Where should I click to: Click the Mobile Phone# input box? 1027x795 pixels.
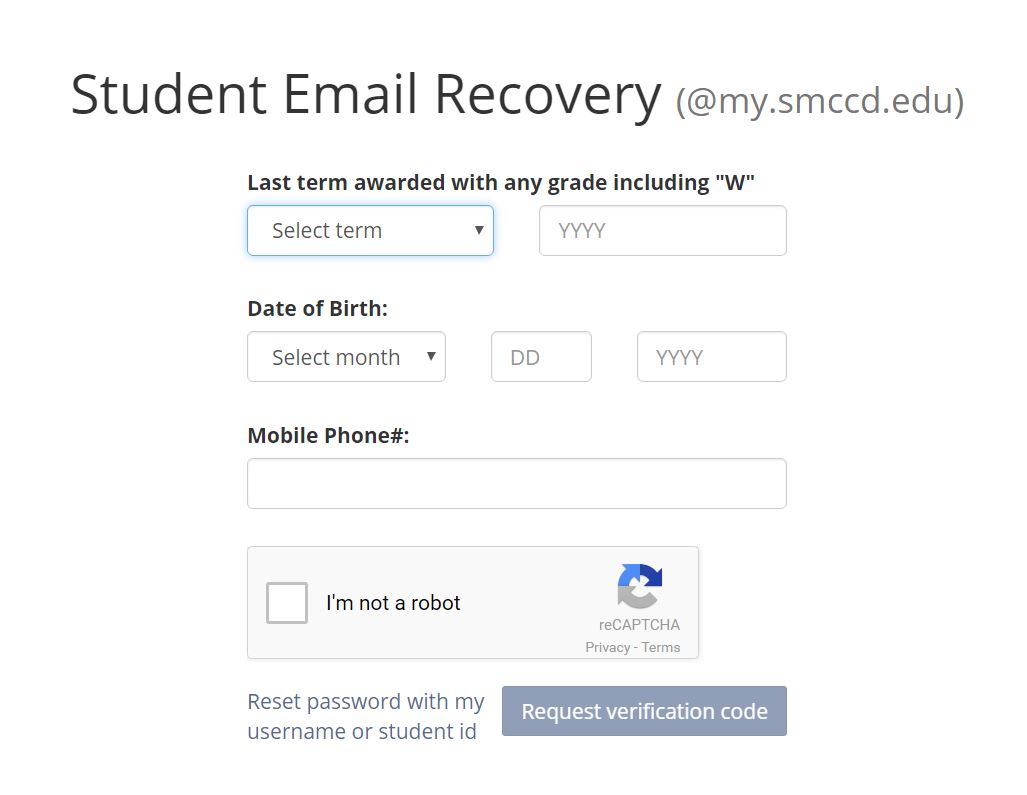pyautogui.click(x=516, y=482)
